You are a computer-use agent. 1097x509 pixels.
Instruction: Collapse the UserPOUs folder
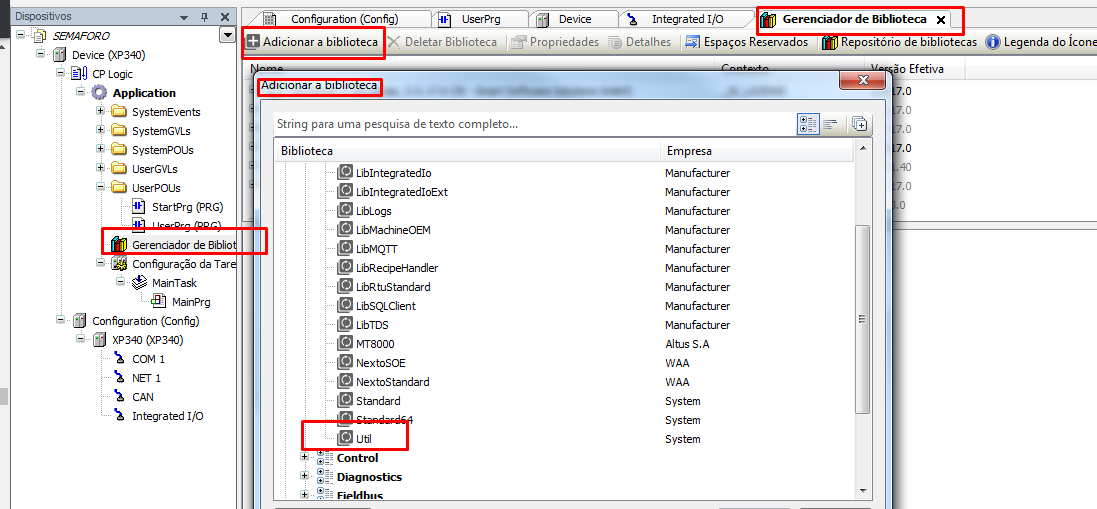click(100, 188)
